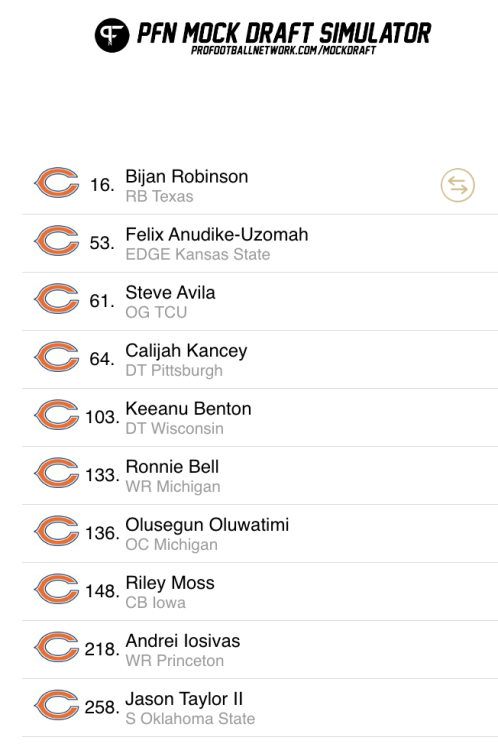Click the PFN logo icon in header
Screen dimensions: 498x750
pyautogui.click(x=112, y=35)
